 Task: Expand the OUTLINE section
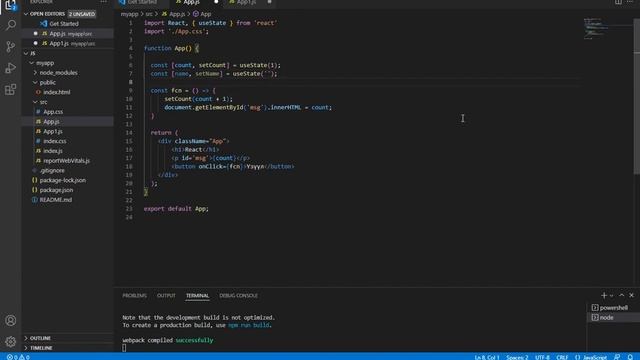click(40, 338)
